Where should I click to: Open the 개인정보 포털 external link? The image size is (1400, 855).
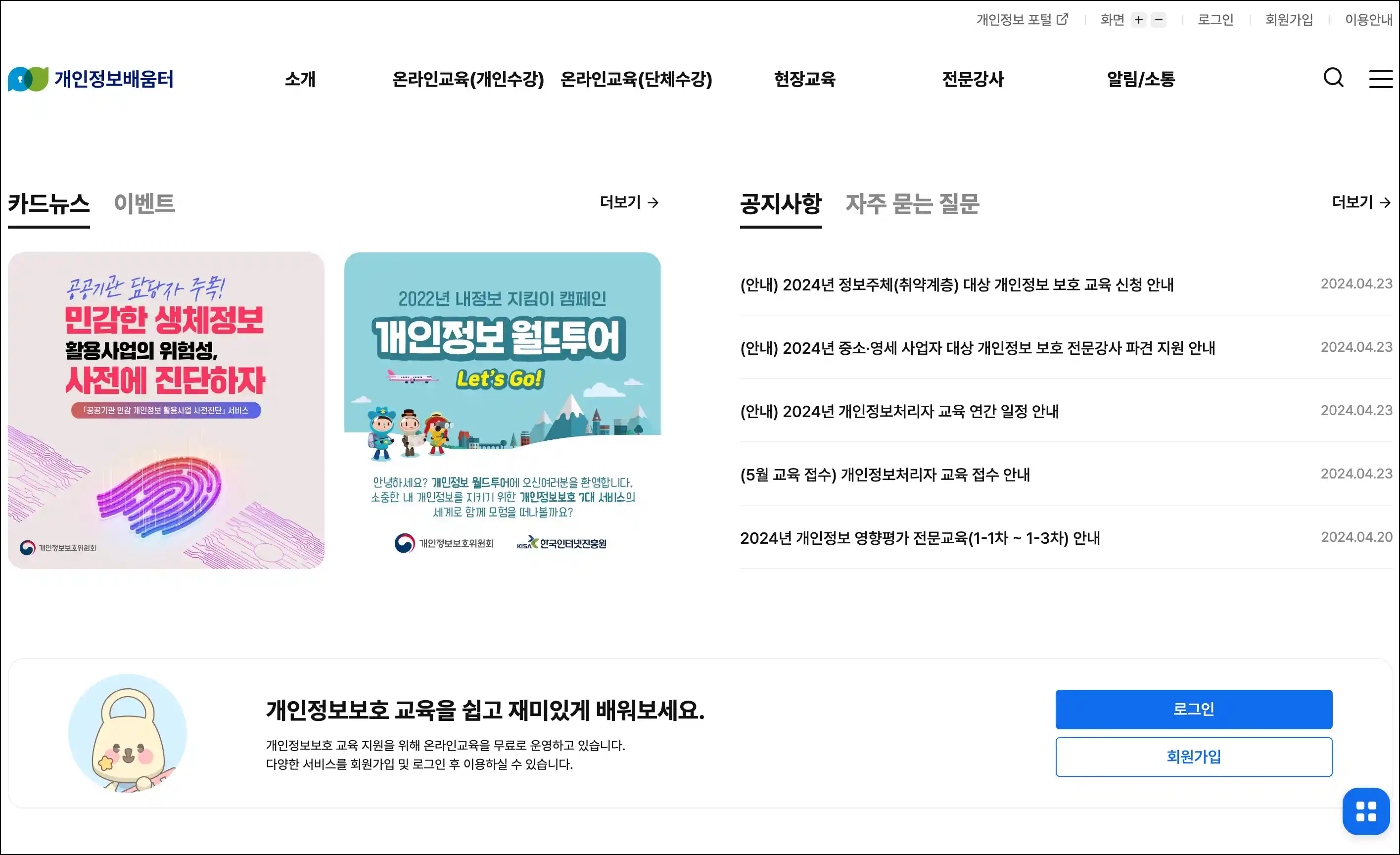[1022, 20]
